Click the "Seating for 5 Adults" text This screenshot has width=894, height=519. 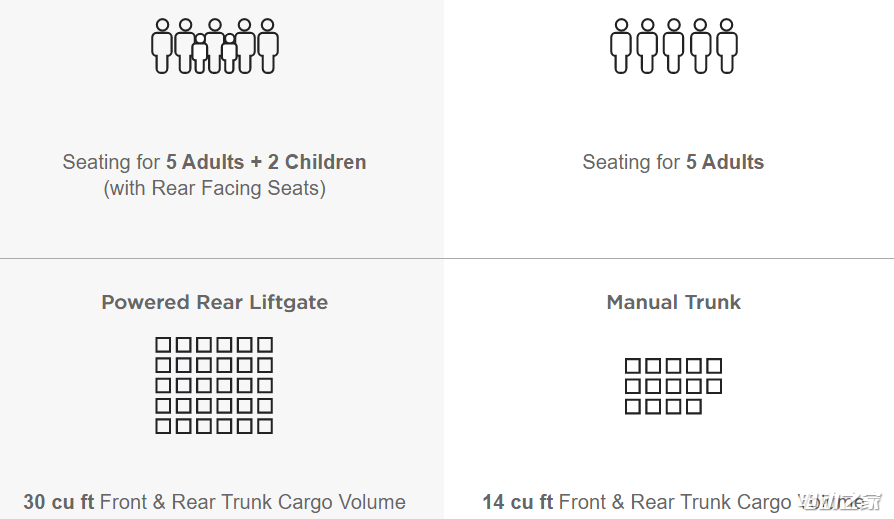[x=673, y=162]
